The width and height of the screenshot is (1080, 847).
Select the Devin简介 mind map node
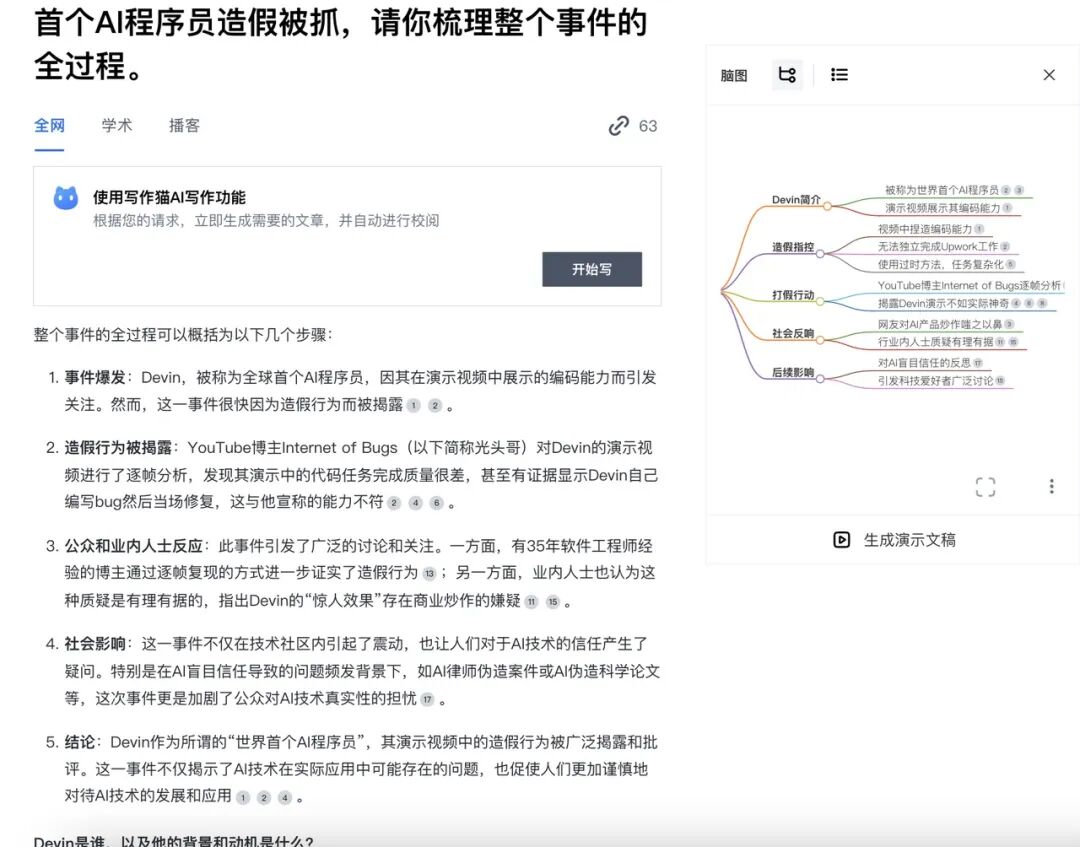[796, 200]
